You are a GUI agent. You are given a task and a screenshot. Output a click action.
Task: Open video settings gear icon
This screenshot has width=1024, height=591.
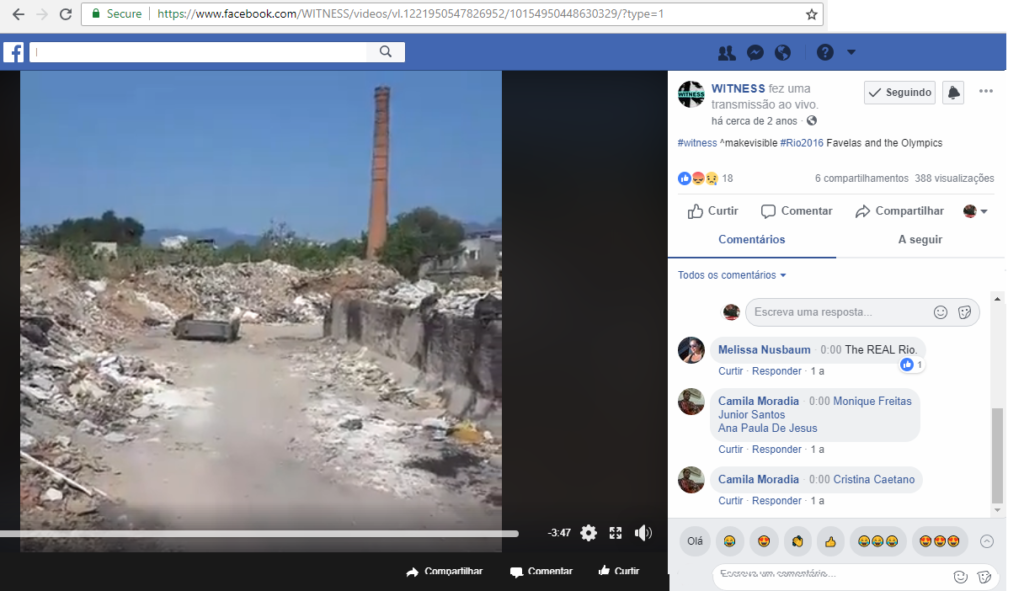pyautogui.click(x=588, y=533)
